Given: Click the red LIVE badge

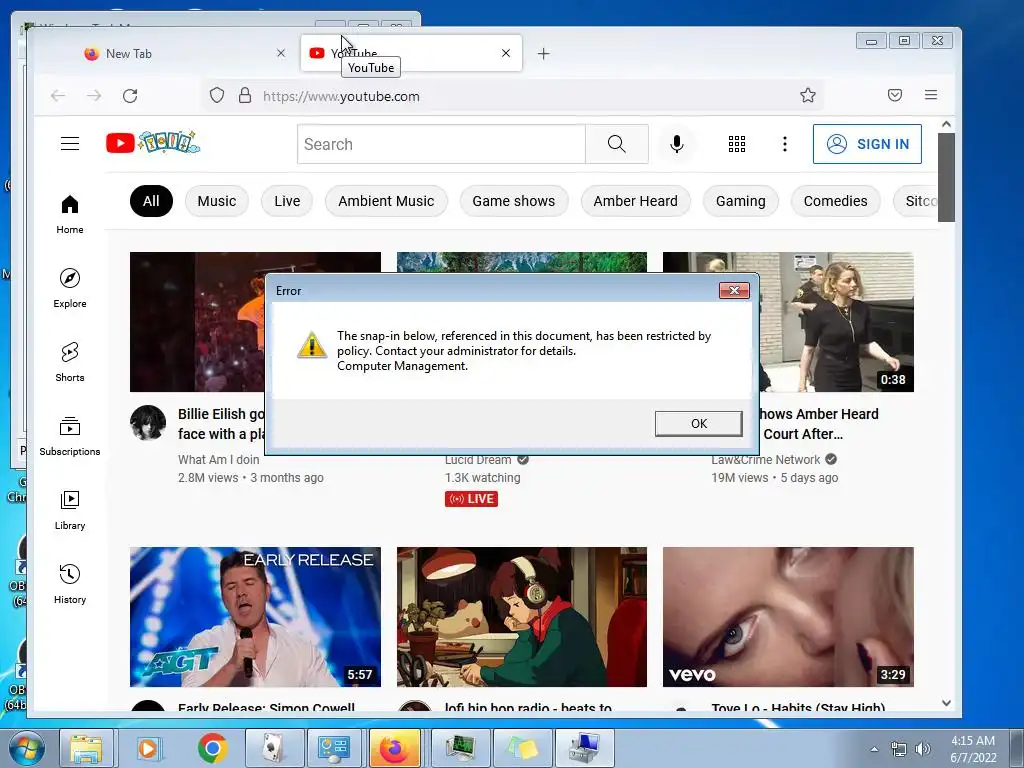Looking at the screenshot, I should (472, 499).
